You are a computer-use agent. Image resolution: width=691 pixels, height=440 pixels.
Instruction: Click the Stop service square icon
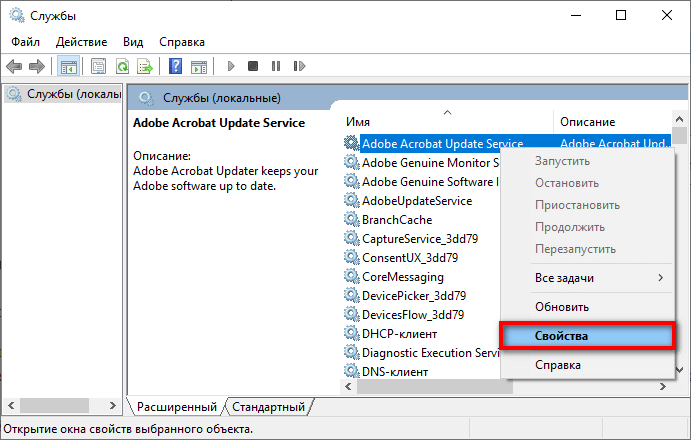pyautogui.click(x=253, y=66)
